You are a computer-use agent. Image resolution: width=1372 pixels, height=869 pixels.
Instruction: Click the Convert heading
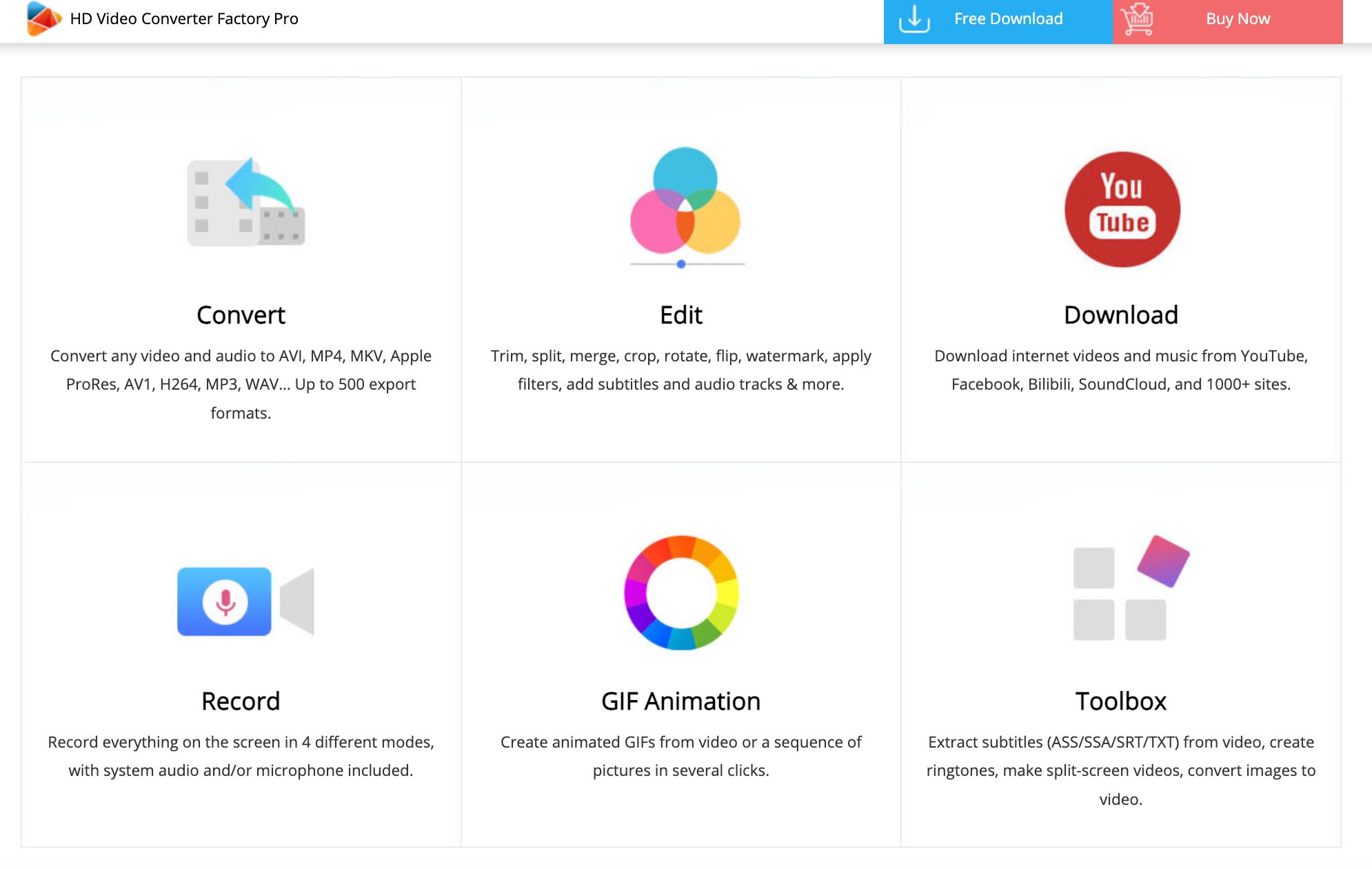pos(241,315)
